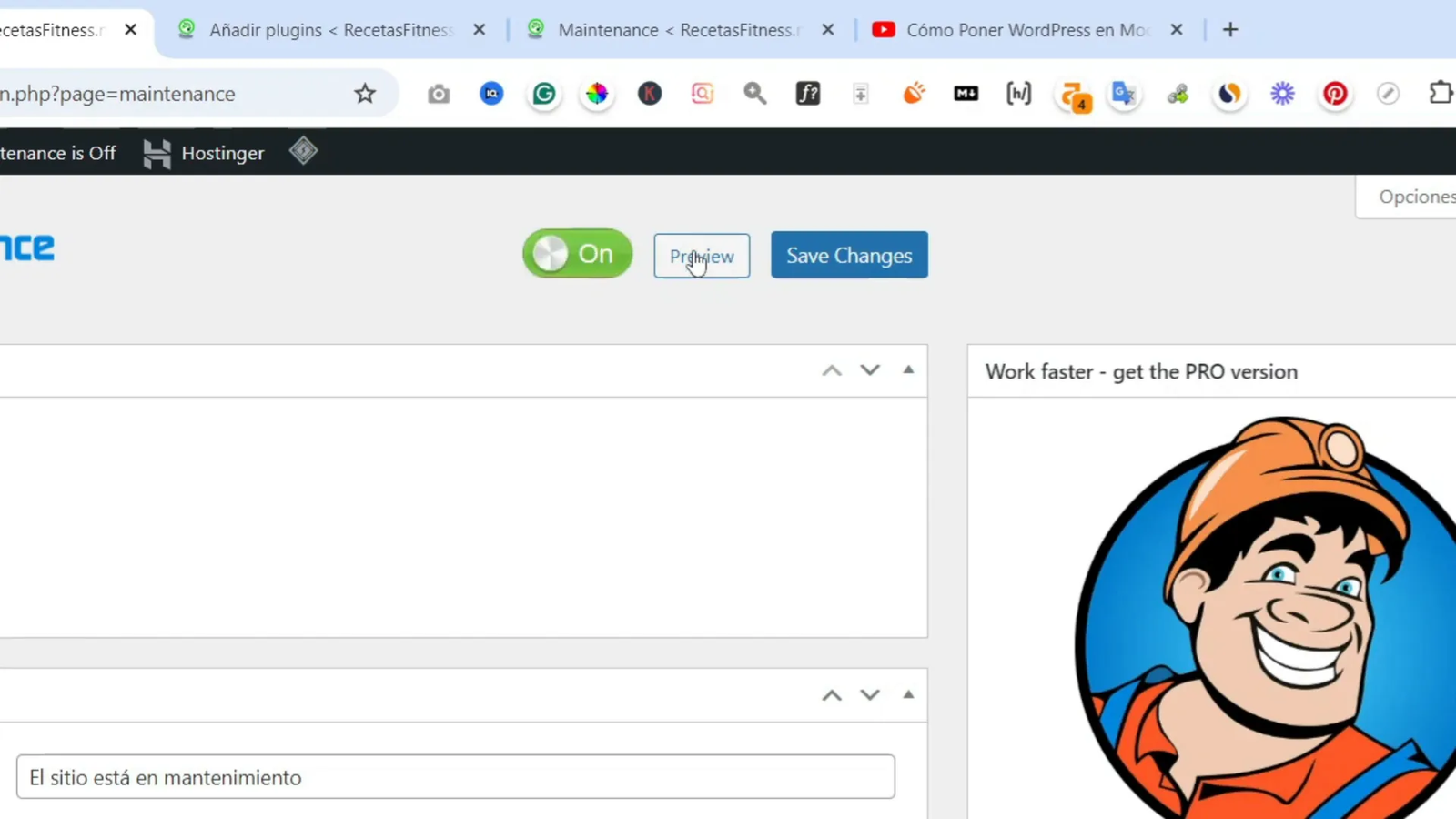Open the browser extensions puzzle-piece icon
The image size is (1456, 819).
1441,93
